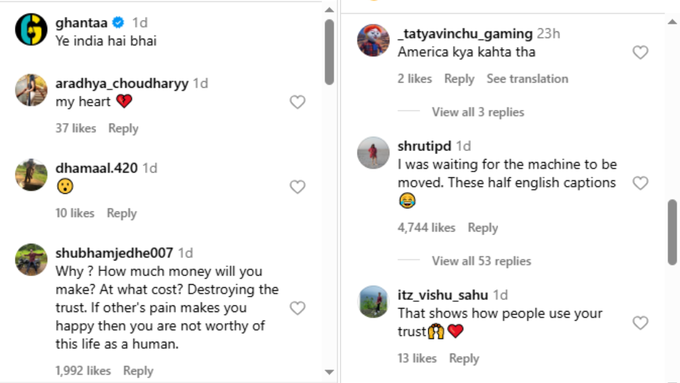Image resolution: width=680 pixels, height=383 pixels.
Task: Like shubhamjedhe007's comment with heart icon
Action: tap(298, 308)
